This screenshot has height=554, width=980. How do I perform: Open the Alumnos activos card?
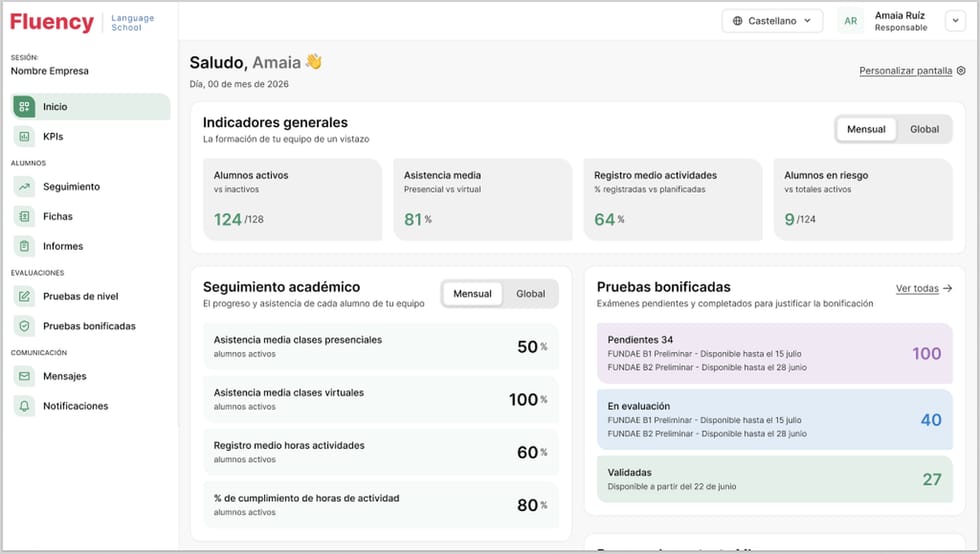click(292, 199)
